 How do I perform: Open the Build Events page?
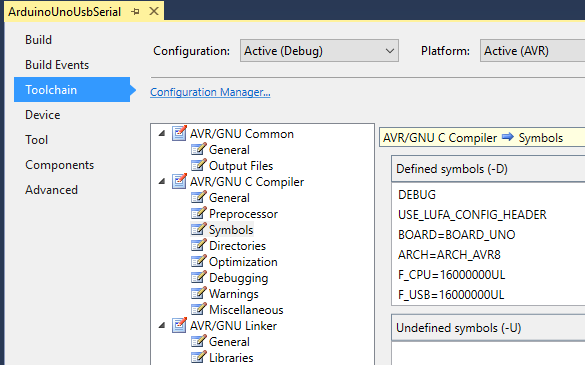pyautogui.click(x=57, y=65)
